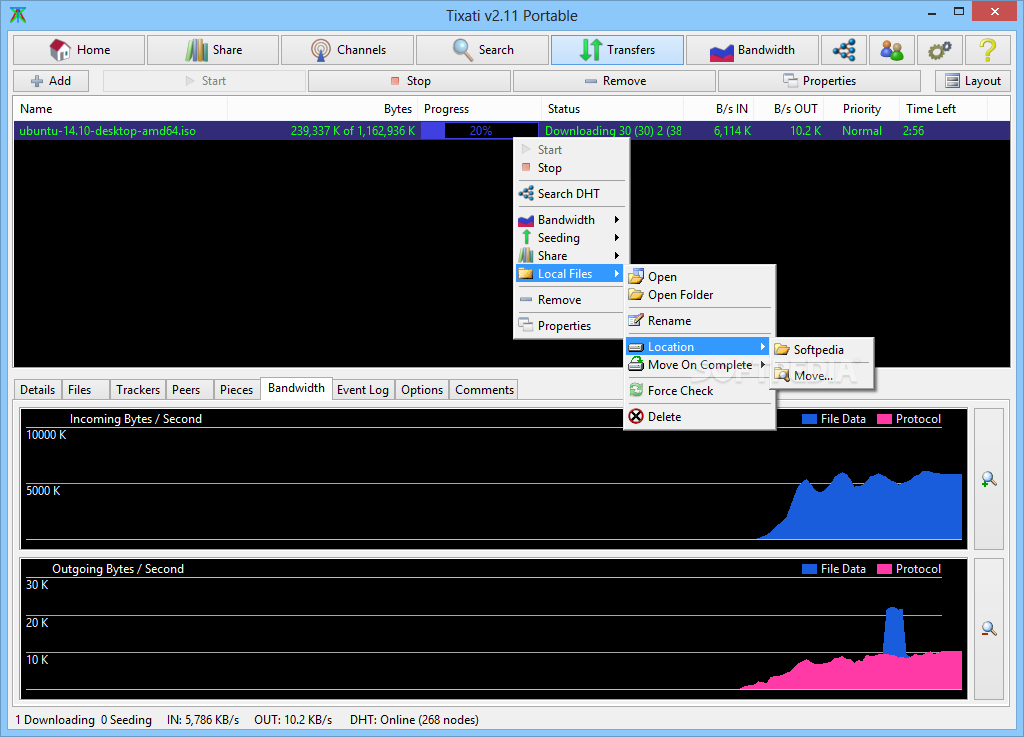The image size is (1024, 737).
Task: Switch to the Event Log tab
Action: pos(363,390)
